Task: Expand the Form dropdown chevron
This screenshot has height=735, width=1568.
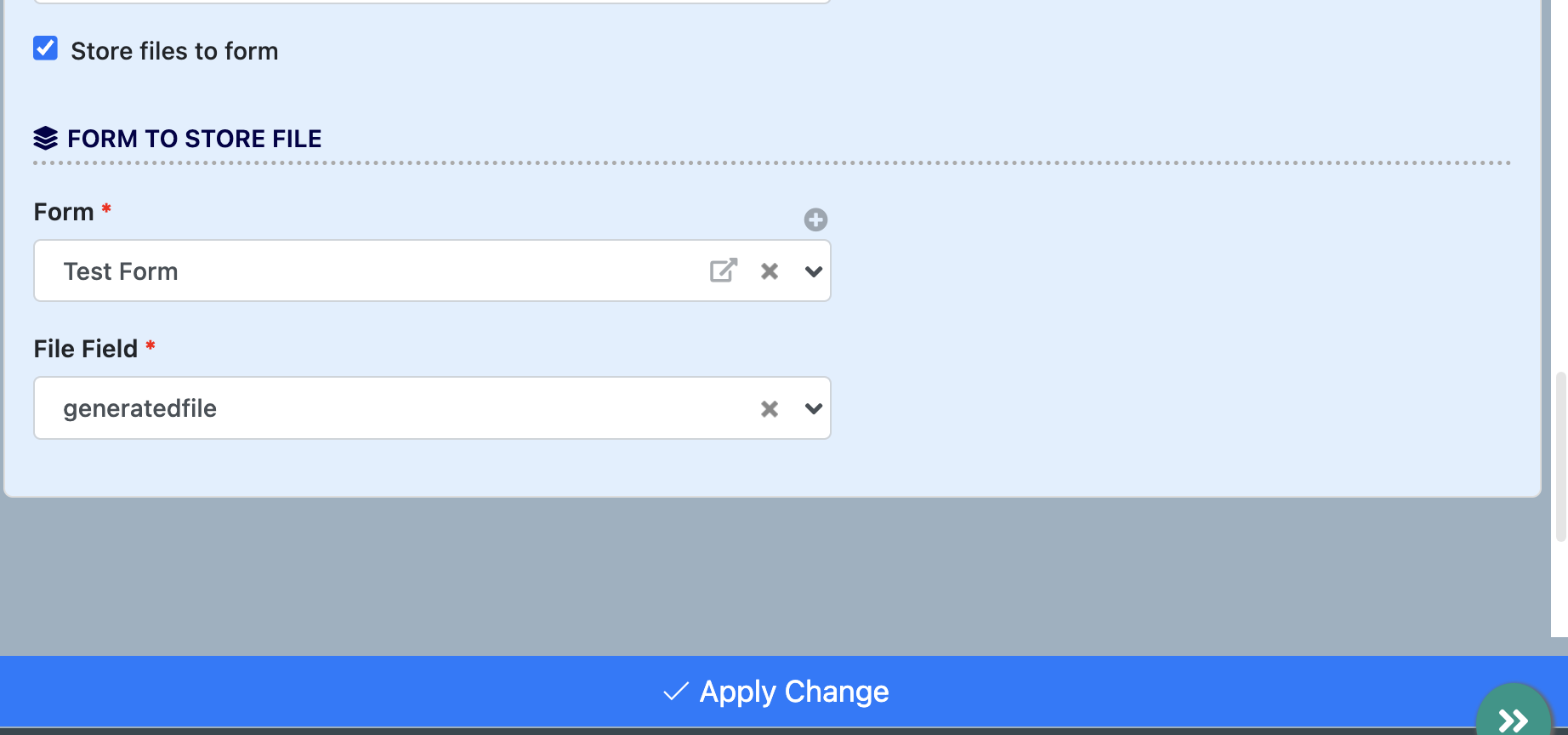Action: [x=814, y=271]
